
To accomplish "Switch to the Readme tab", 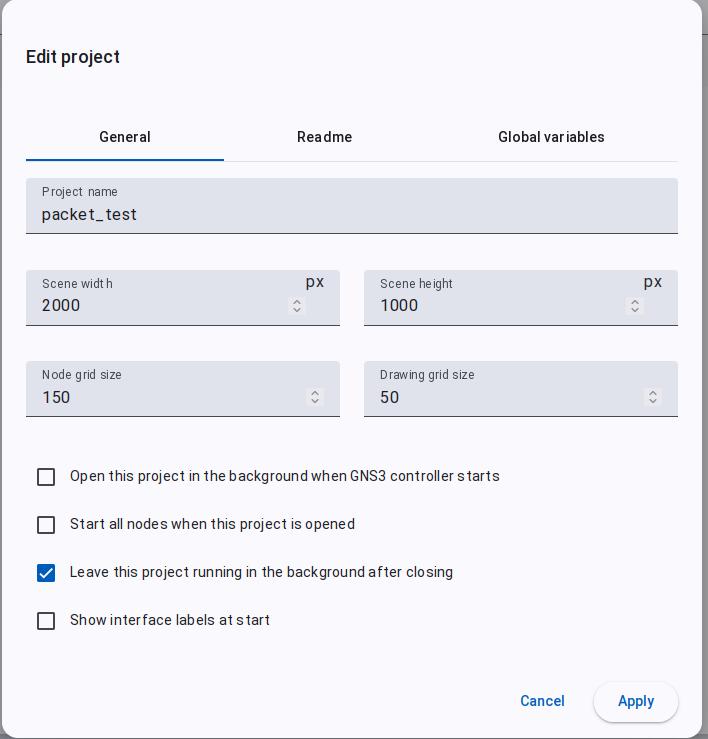I will tap(324, 137).
